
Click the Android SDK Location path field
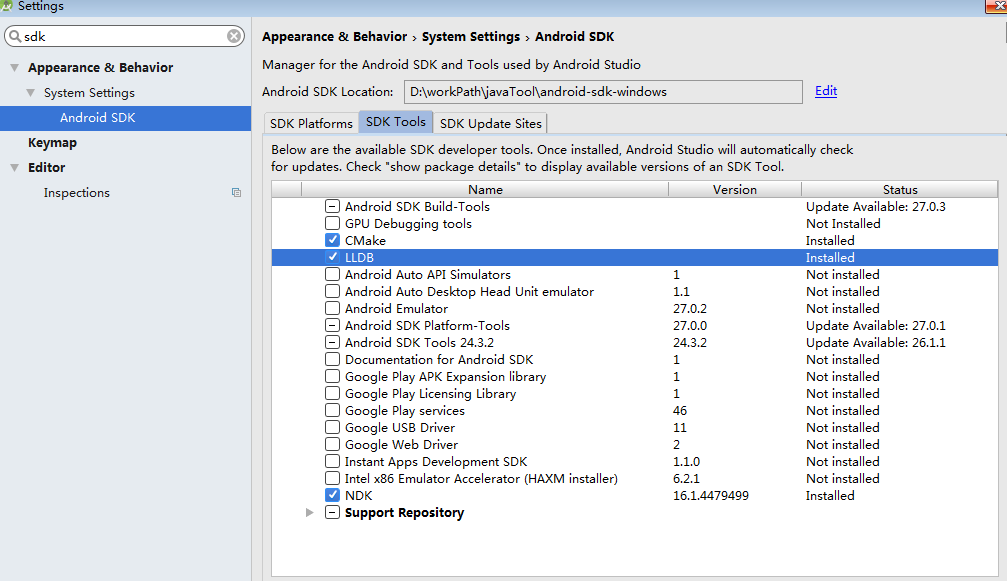click(603, 92)
